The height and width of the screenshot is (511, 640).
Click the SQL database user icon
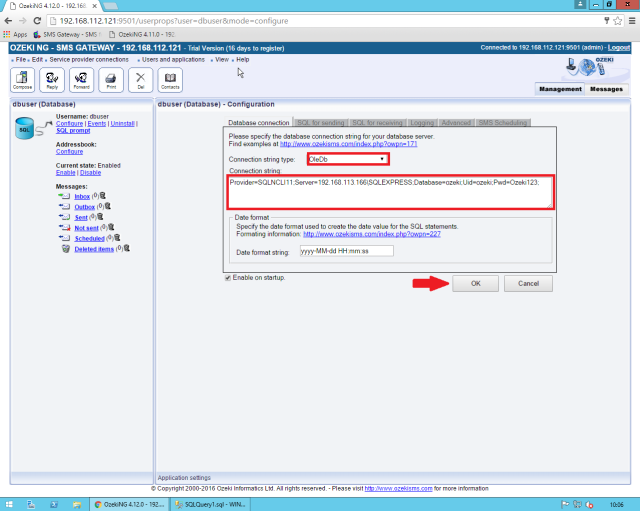24,128
